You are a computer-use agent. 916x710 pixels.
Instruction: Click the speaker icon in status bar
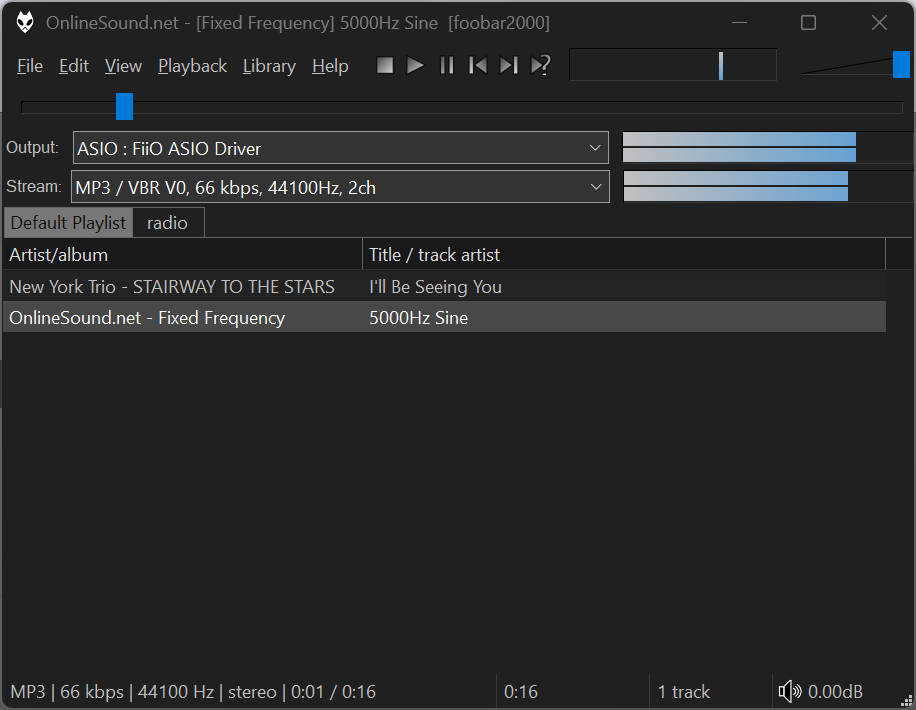click(x=790, y=692)
